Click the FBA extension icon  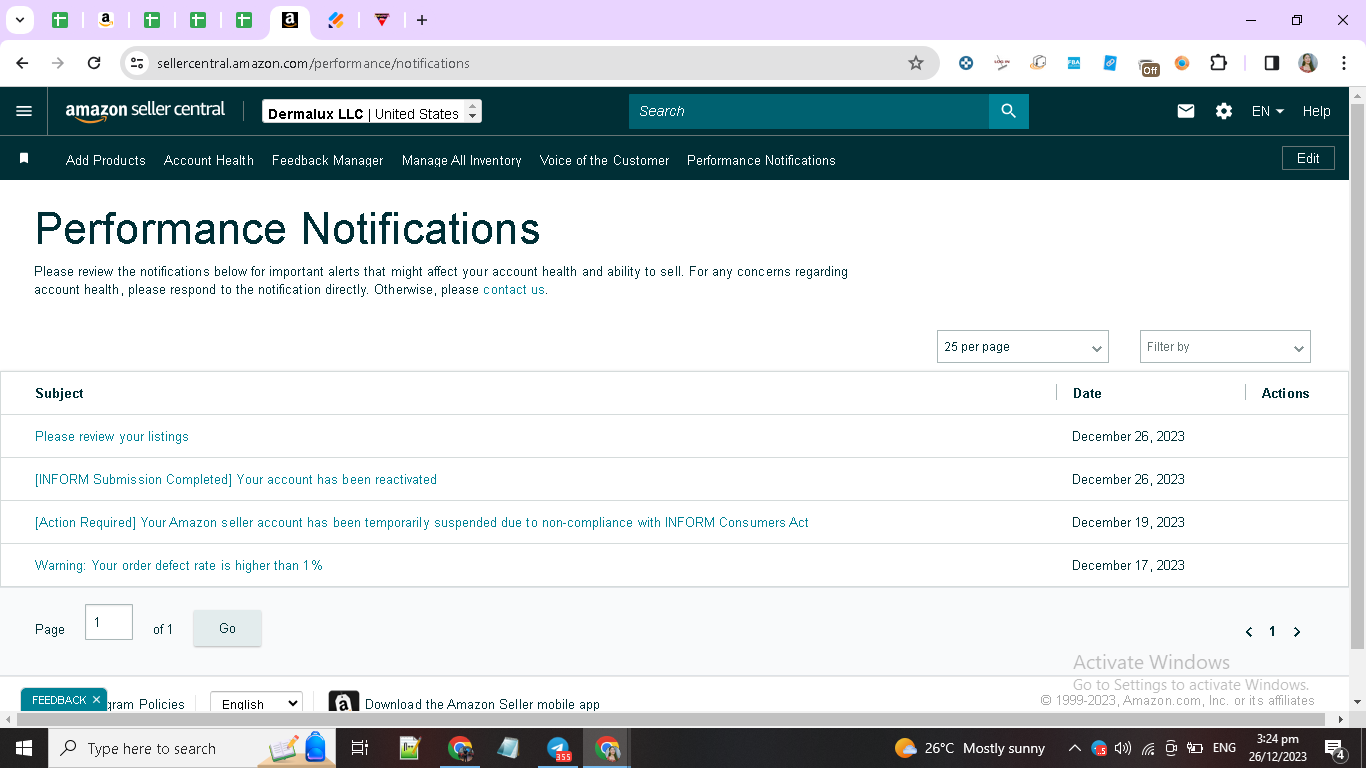(1074, 63)
